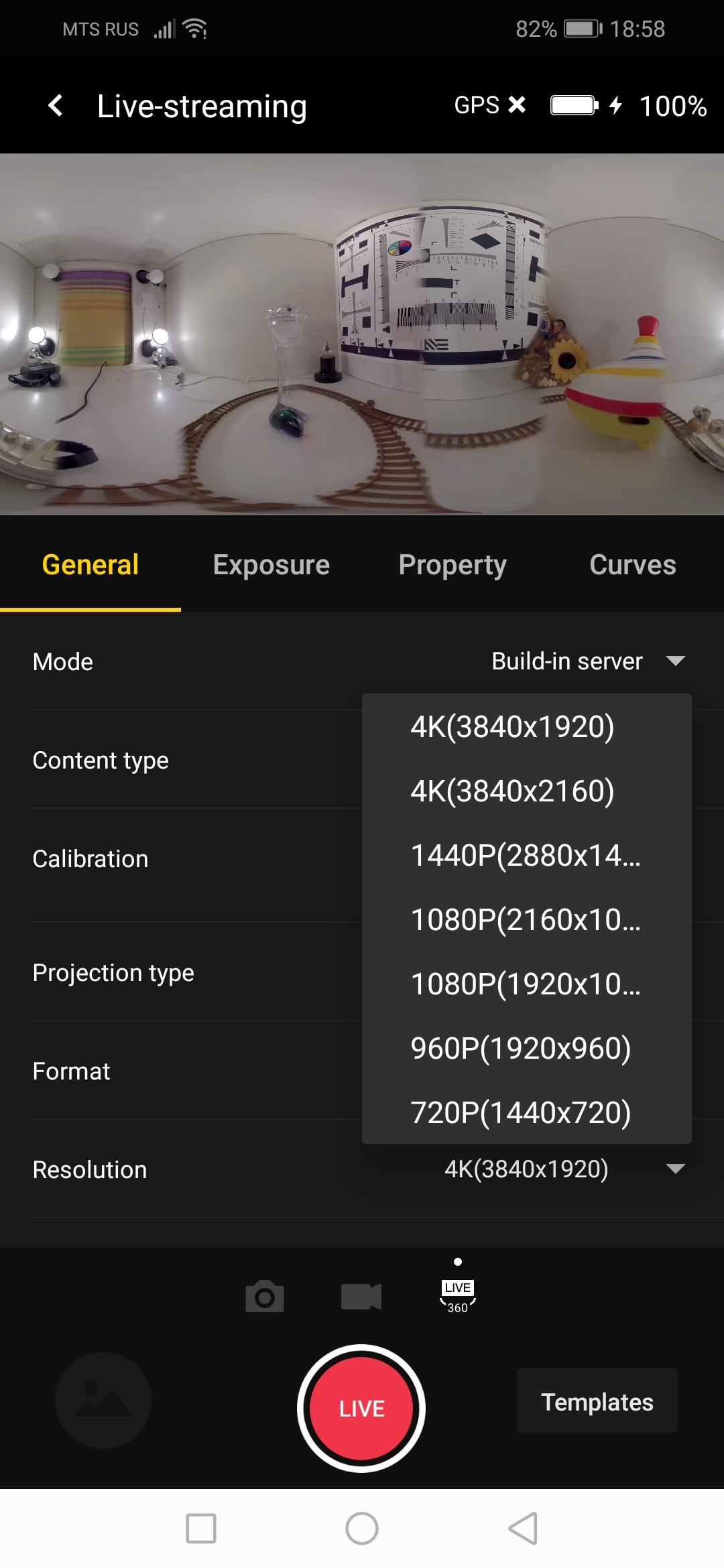Select 720P(1440x720) from the list

click(521, 1113)
